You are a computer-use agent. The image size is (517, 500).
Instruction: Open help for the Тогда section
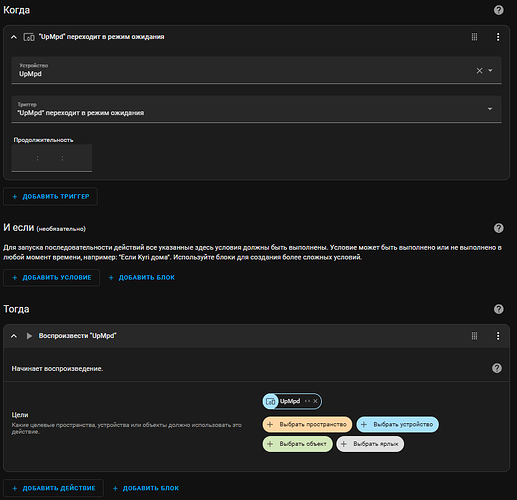coord(498,309)
